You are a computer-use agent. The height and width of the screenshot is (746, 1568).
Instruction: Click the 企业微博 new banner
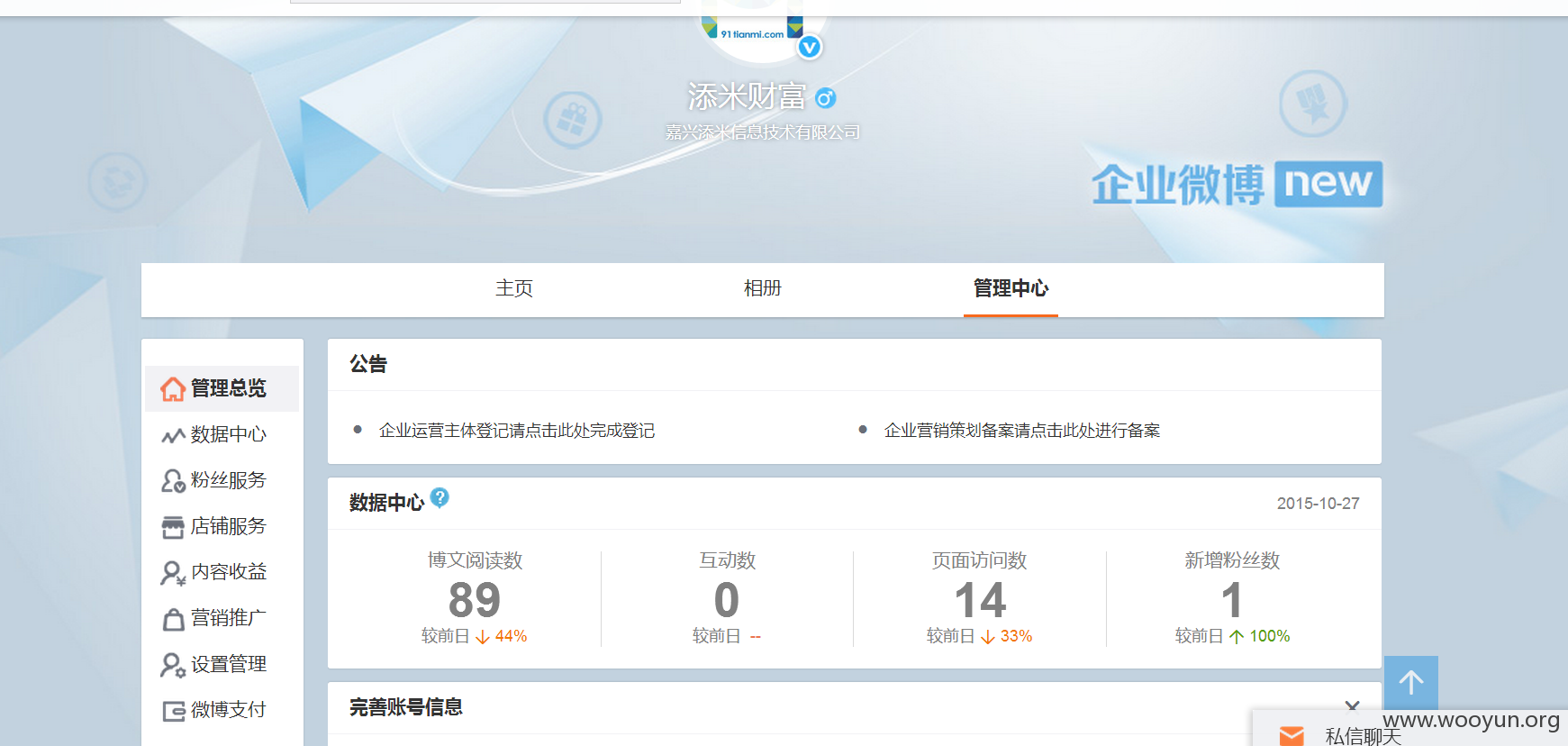point(1237,185)
